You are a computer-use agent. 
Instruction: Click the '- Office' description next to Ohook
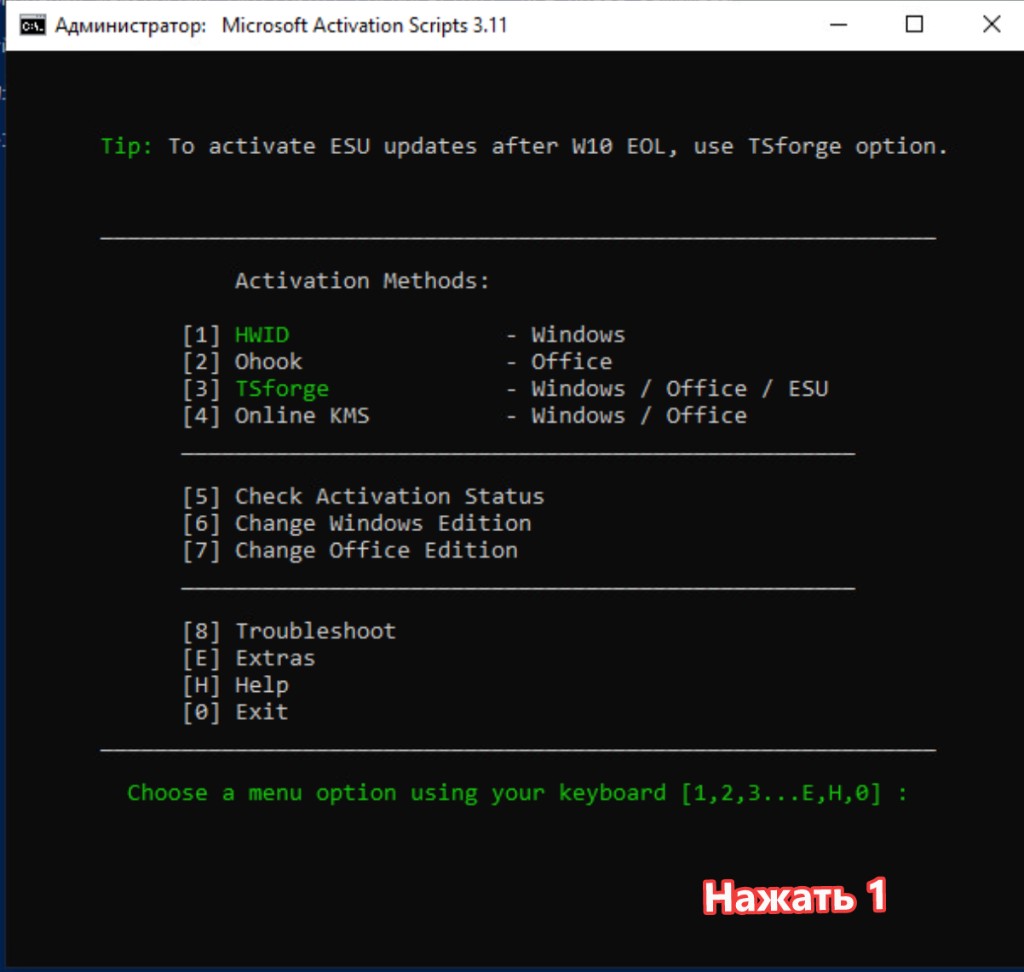pos(559,362)
